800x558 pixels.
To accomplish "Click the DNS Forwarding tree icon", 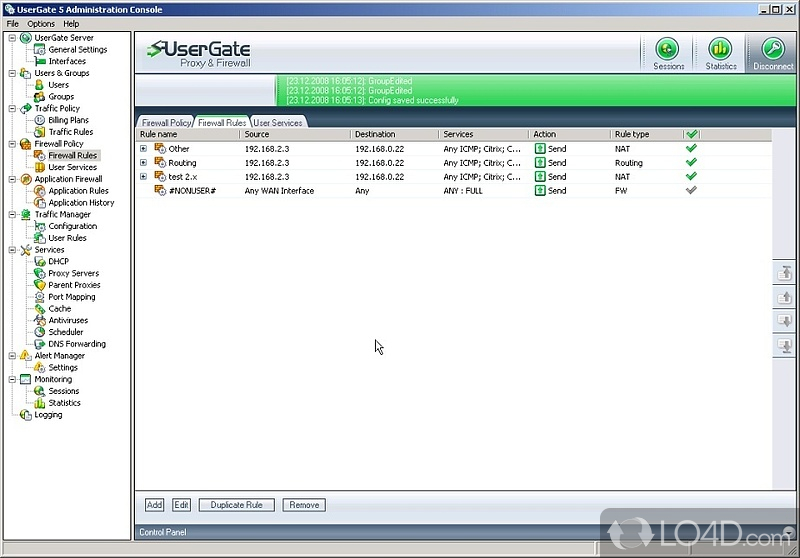I will [39, 344].
